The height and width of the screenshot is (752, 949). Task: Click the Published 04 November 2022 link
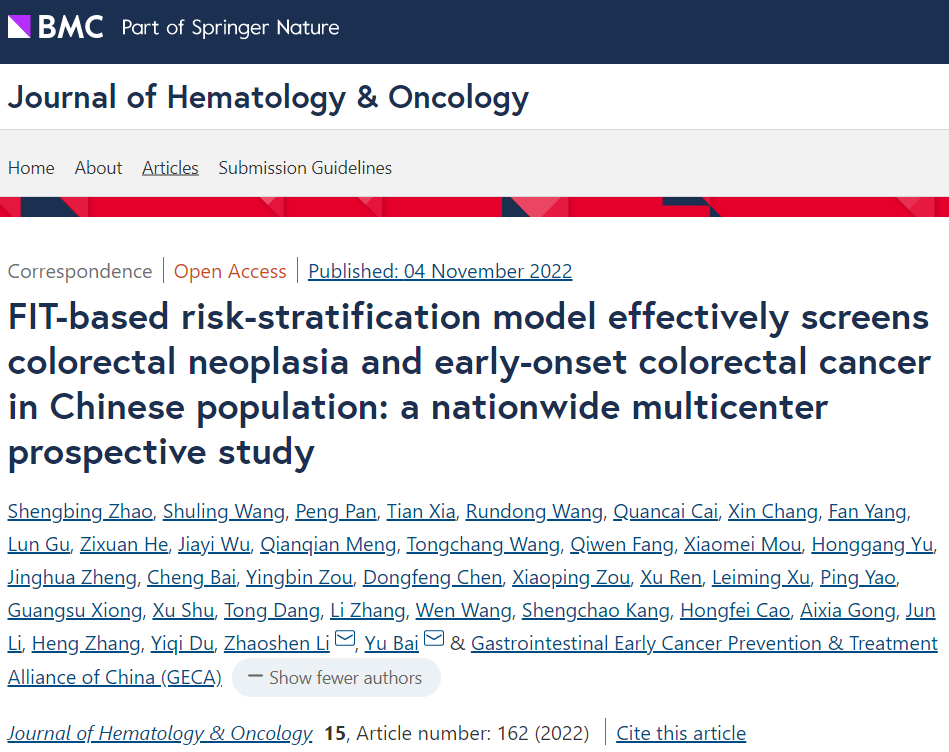click(440, 271)
